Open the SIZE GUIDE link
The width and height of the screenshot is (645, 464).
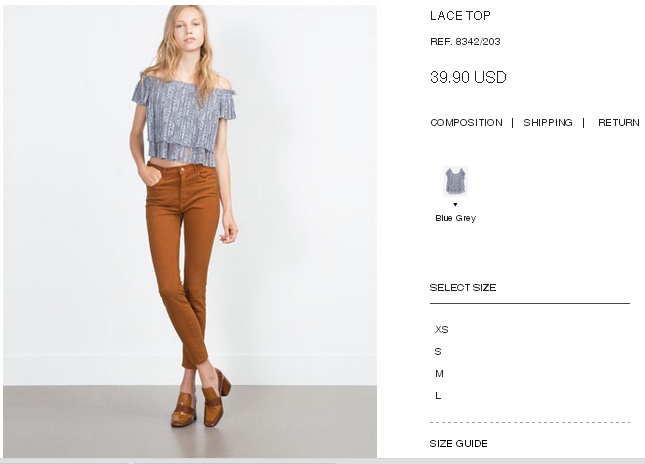pyautogui.click(x=459, y=443)
